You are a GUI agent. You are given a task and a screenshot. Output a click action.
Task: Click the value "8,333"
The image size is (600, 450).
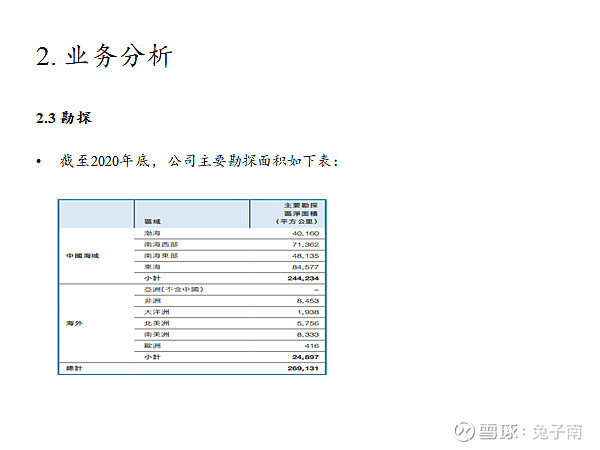[x=308, y=334]
